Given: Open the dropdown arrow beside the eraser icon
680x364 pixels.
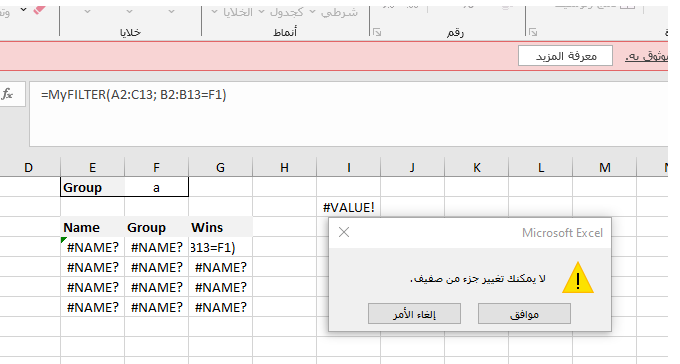Looking at the screenshot, I should coord(23,10).
